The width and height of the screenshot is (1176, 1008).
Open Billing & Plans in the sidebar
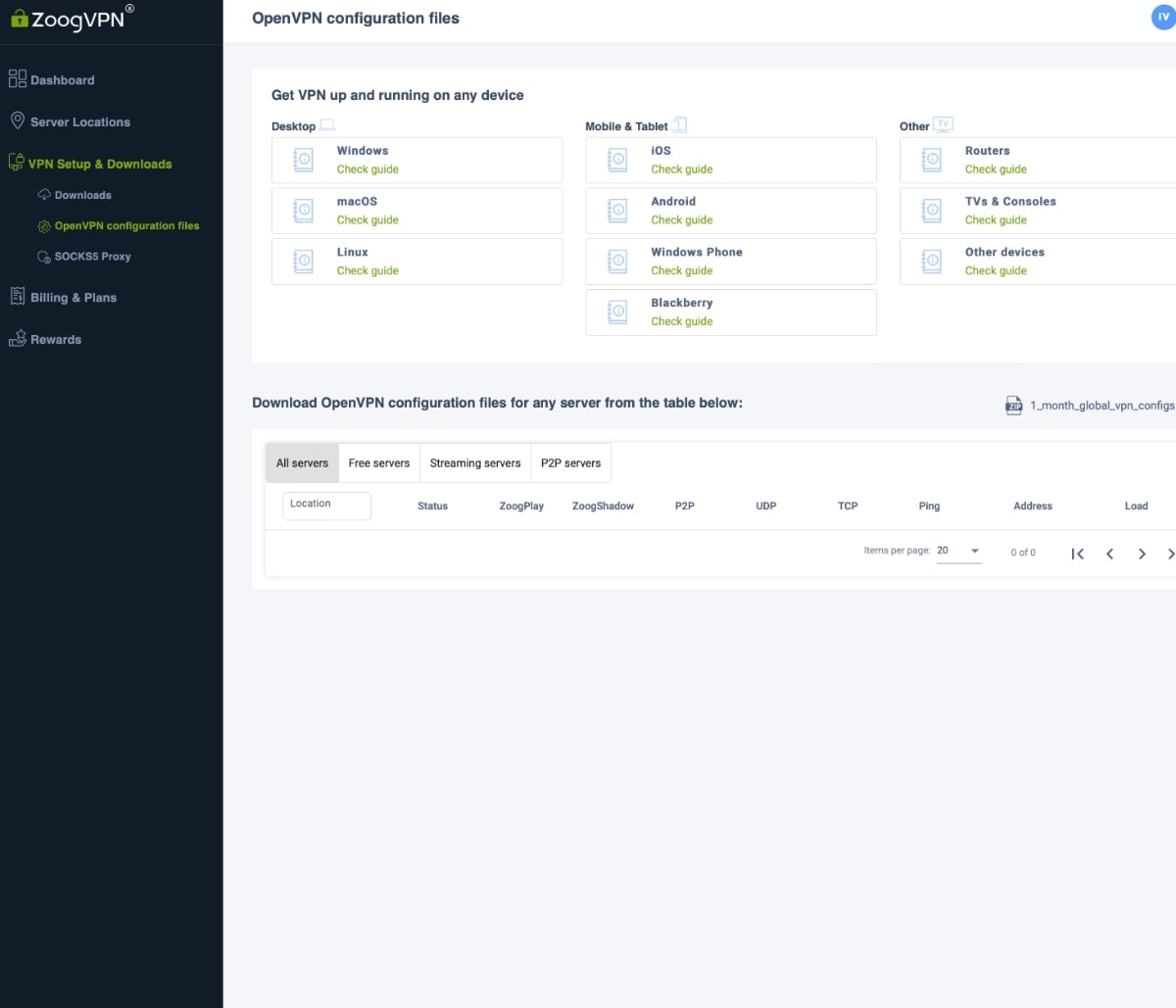coord(73,298)
